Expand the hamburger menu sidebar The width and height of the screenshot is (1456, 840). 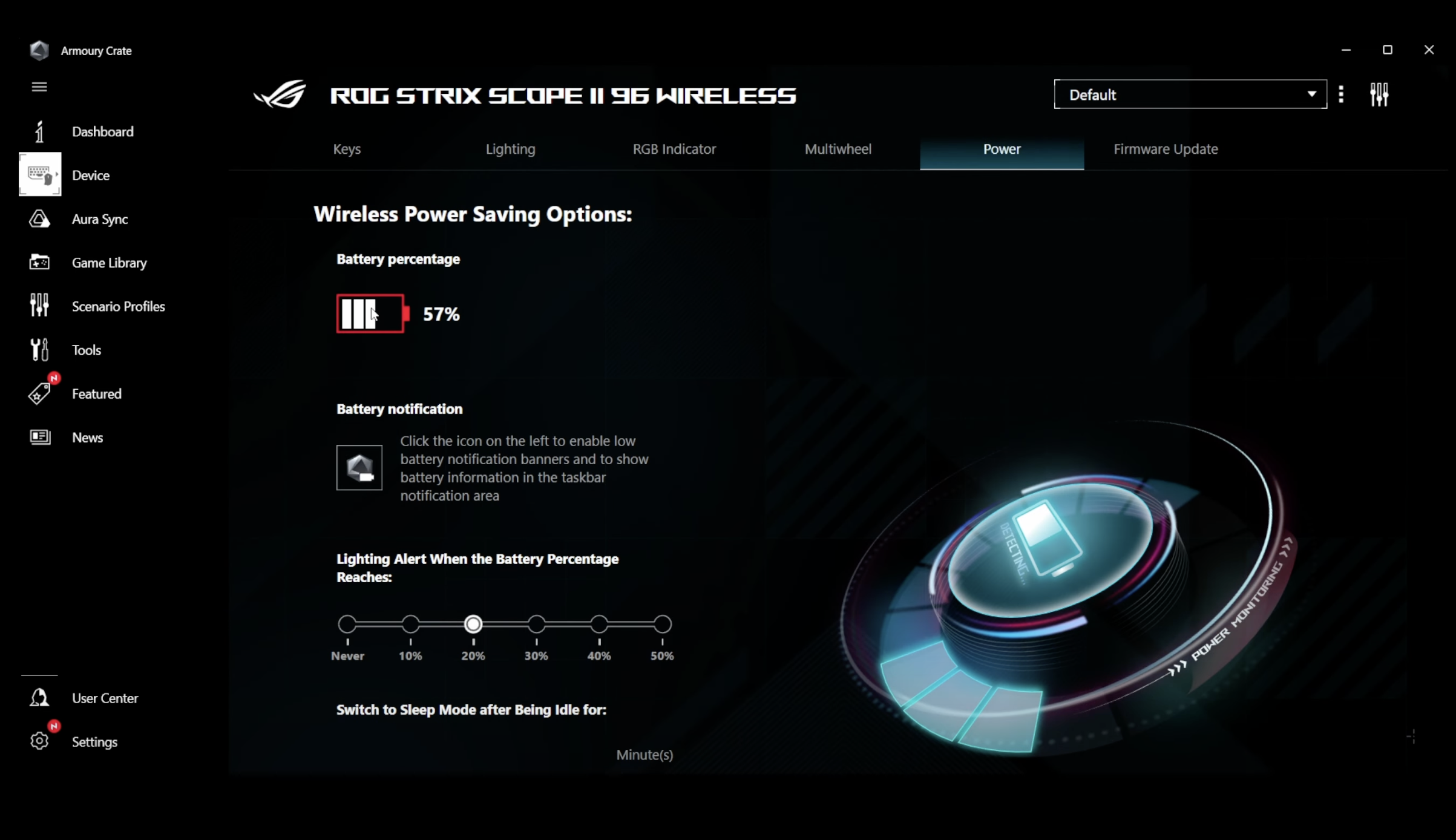click(x=39, y=86)
